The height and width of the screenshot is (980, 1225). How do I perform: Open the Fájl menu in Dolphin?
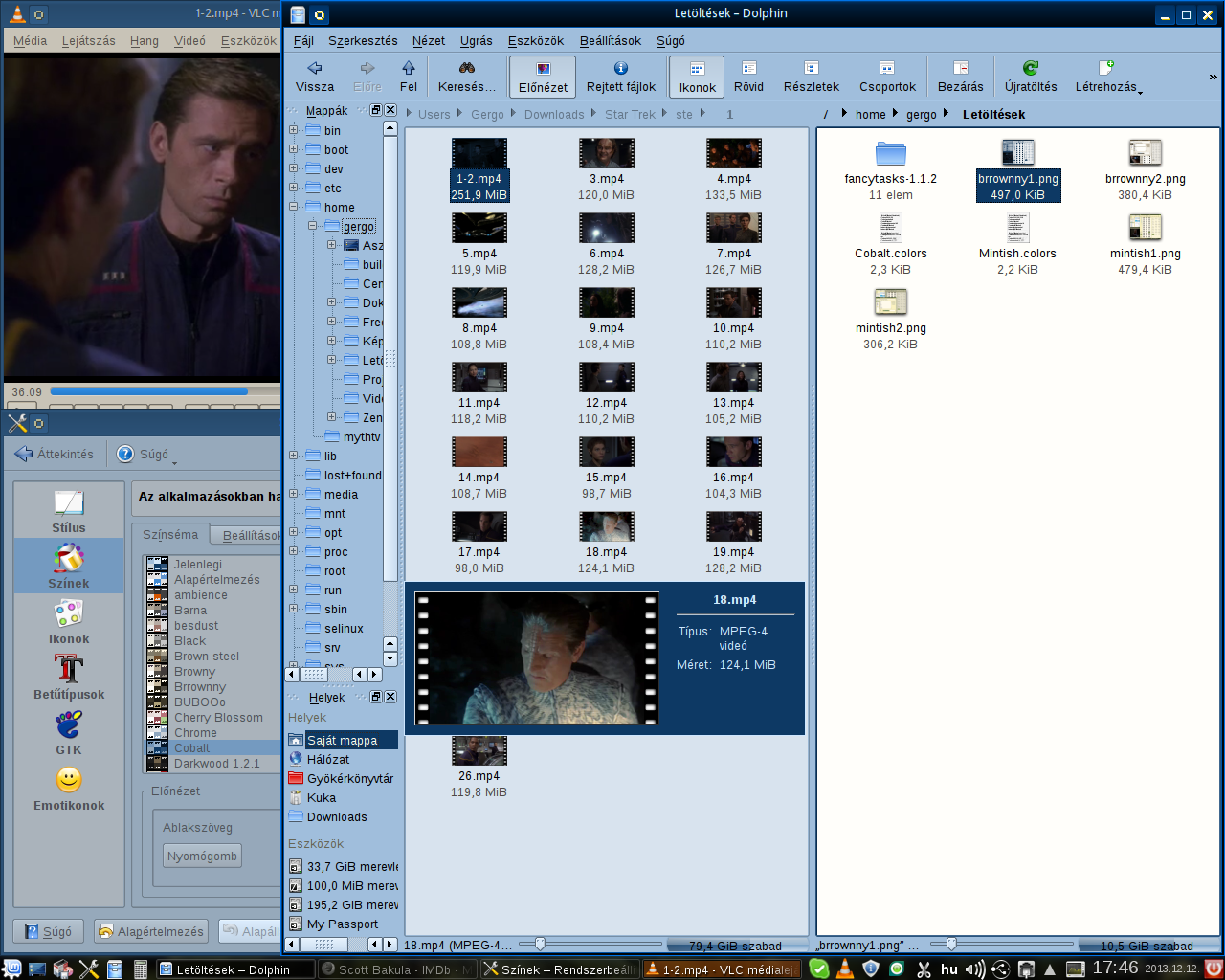[x=303, y=41]
